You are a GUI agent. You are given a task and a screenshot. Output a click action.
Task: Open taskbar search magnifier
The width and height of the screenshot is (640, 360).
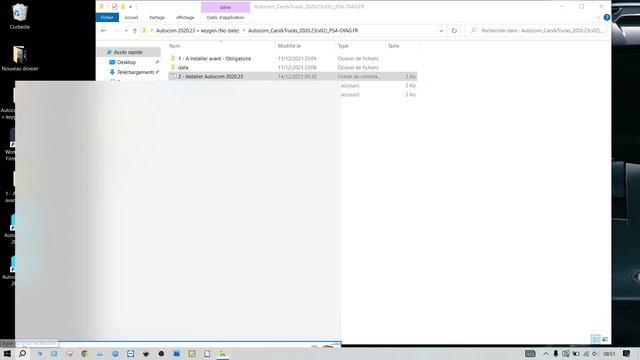point(23,353)
